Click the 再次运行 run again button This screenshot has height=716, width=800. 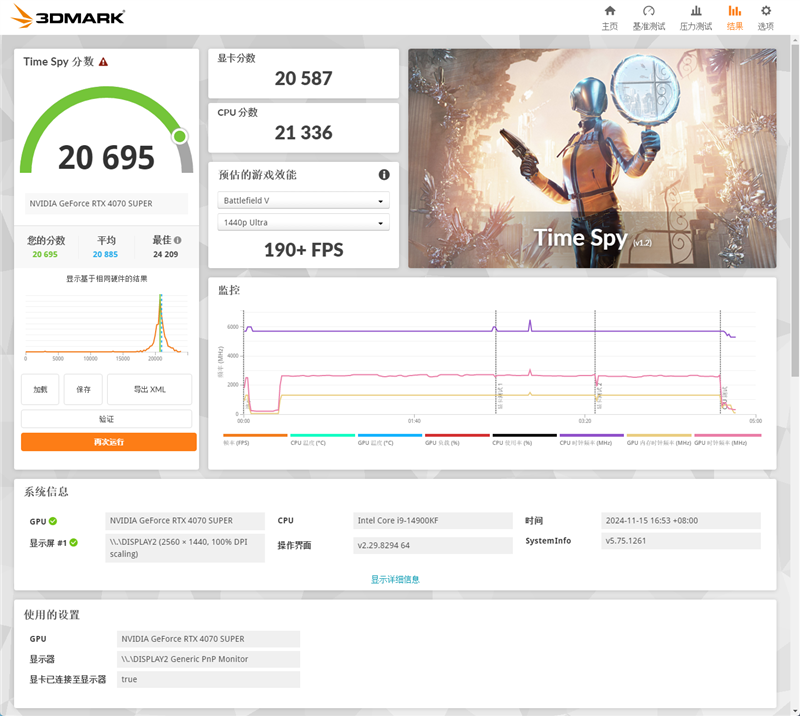pos(108,441)
